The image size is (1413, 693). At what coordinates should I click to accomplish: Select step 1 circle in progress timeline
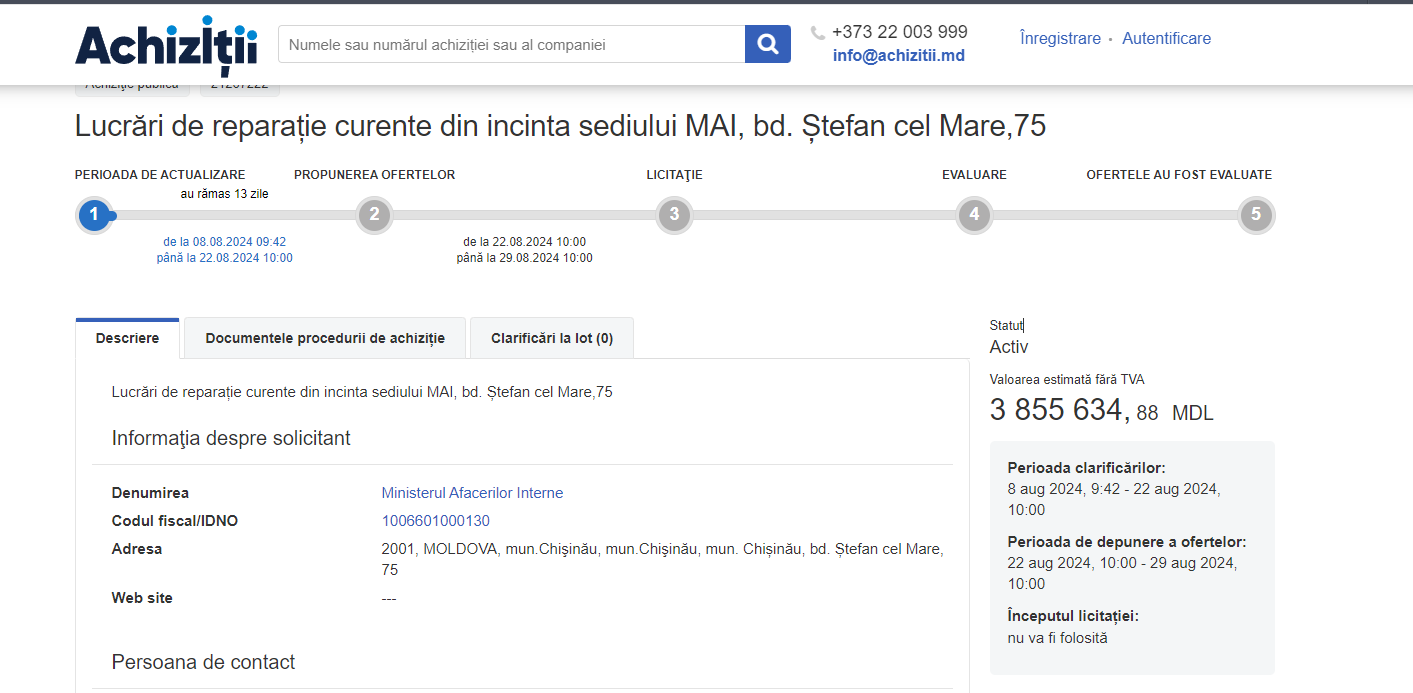pos(94,214)
